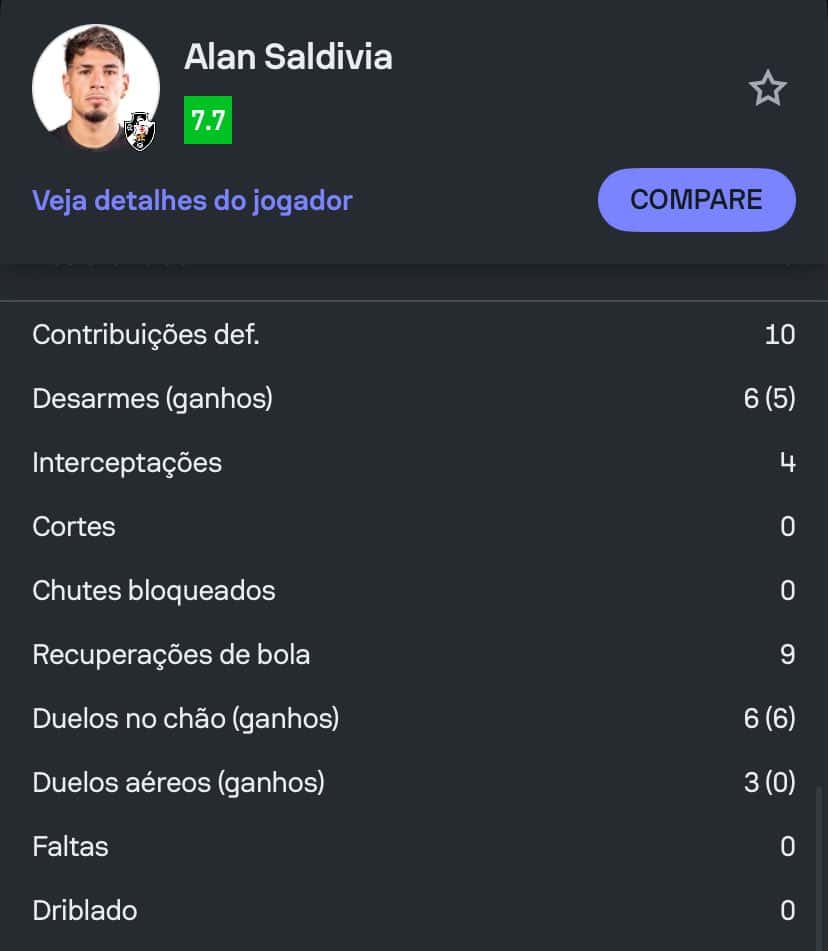Select the 'Chutes bloqueados' stat label

154,590
